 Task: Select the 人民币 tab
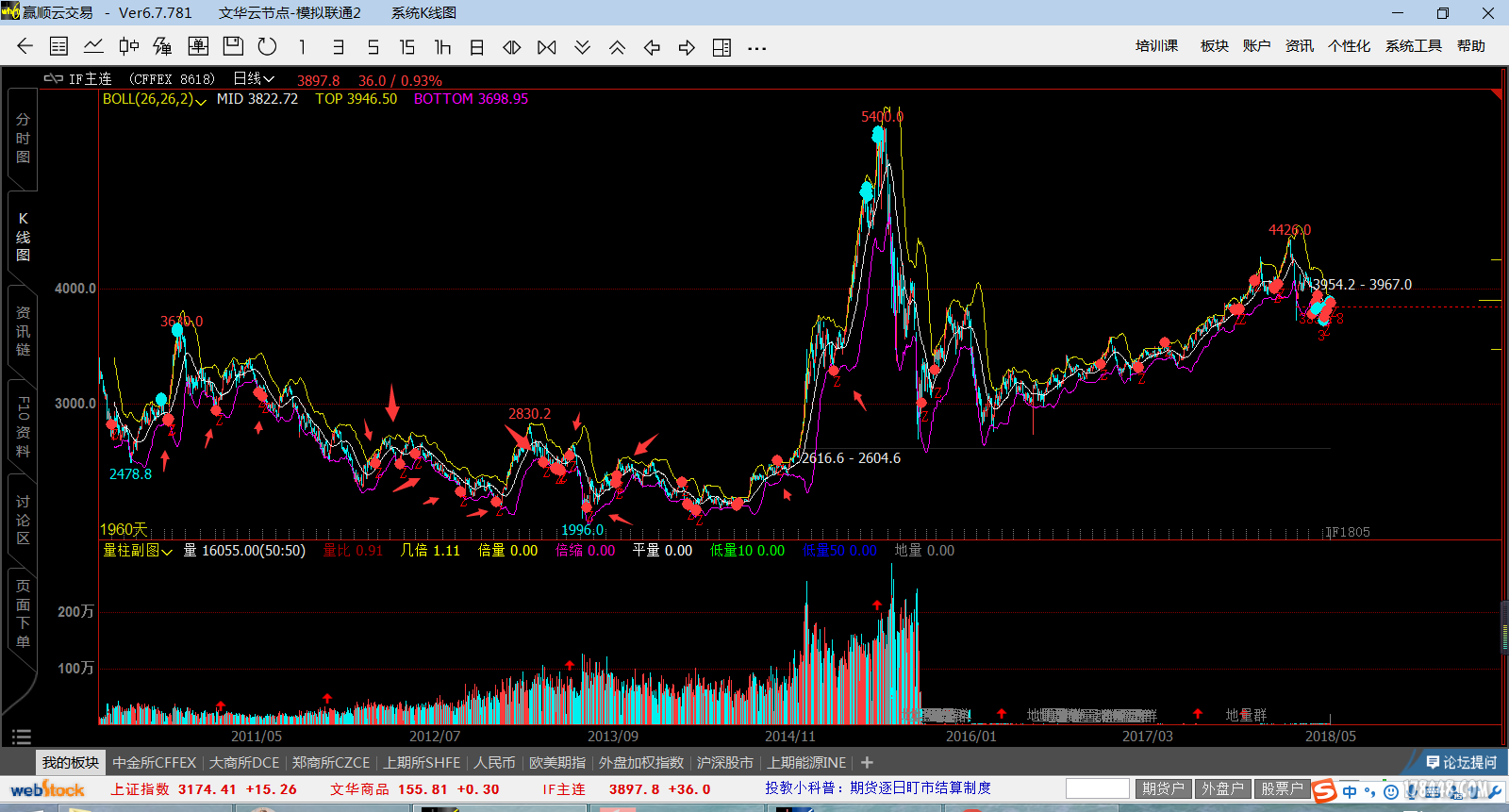coord(494,762)
